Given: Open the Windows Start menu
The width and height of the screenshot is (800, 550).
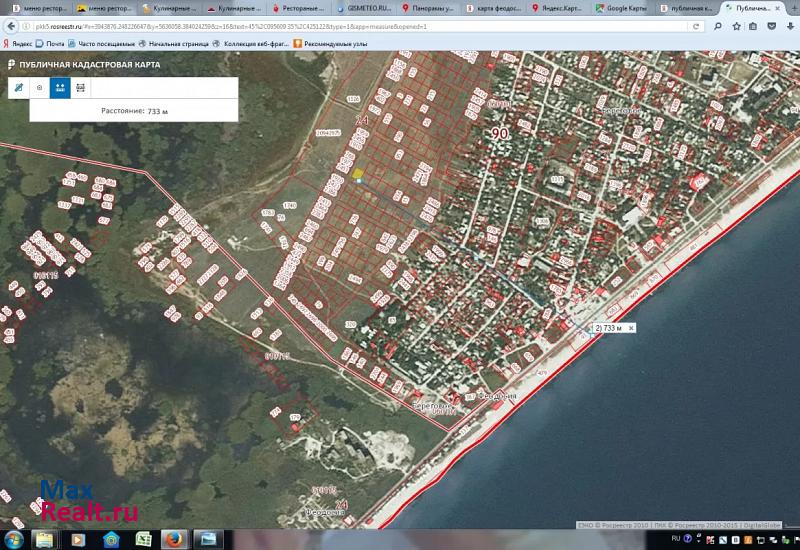Looking at the screenshot, I should [x=16, y=540].
